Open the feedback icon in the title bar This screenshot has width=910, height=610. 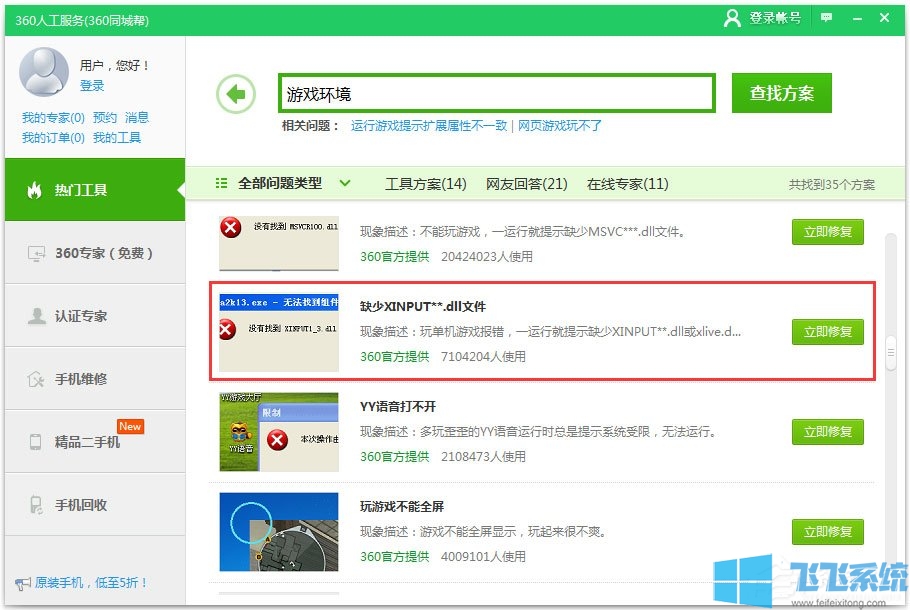pos(825,17)
